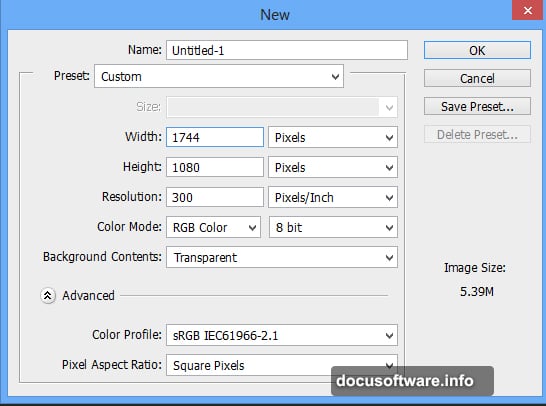Open the disabled Size dropdown
Image resolution: width=546 pixels, height=406 pixels.
coord(282,107)
